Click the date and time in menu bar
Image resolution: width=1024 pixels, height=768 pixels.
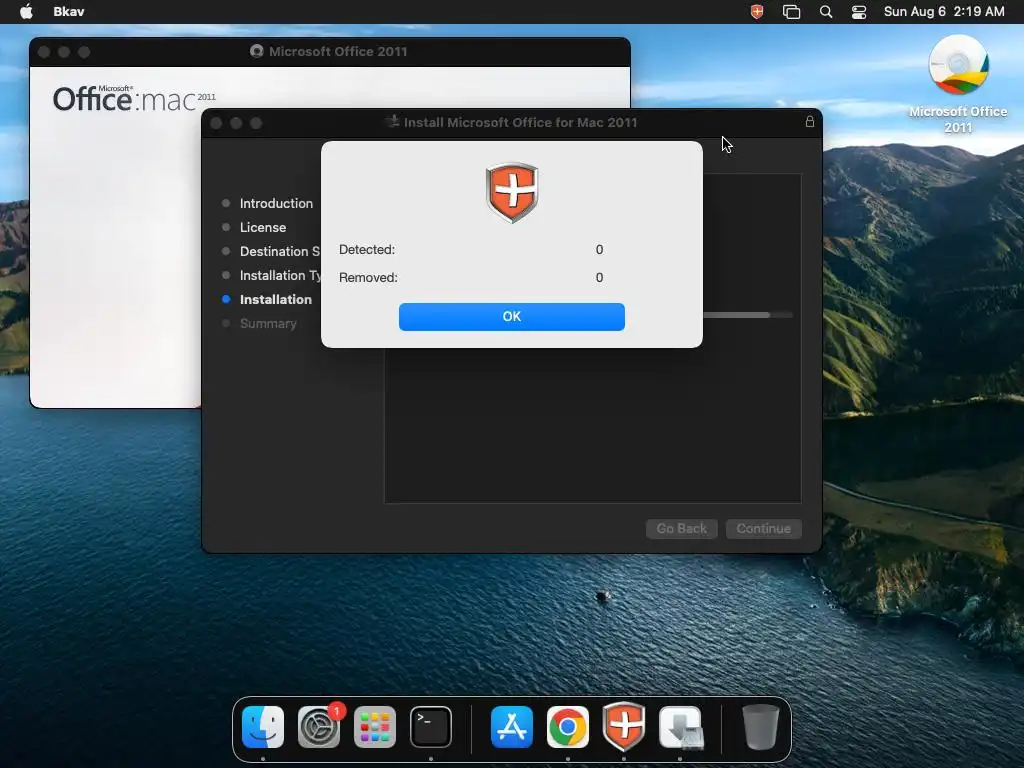coord(944,12)
